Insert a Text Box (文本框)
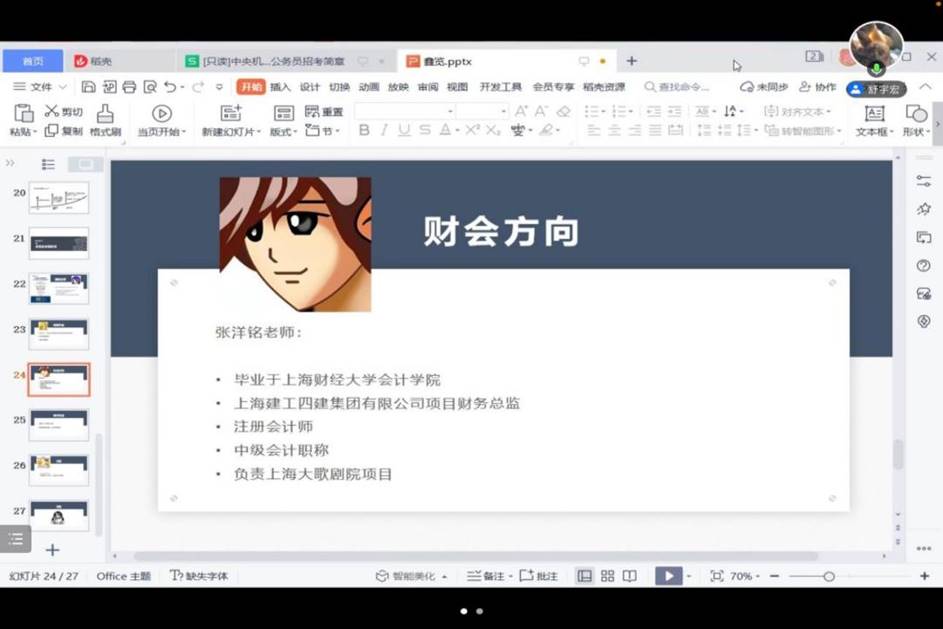This screenshot has width=943, height=629. pyautogui.click(x=873, y=113)
